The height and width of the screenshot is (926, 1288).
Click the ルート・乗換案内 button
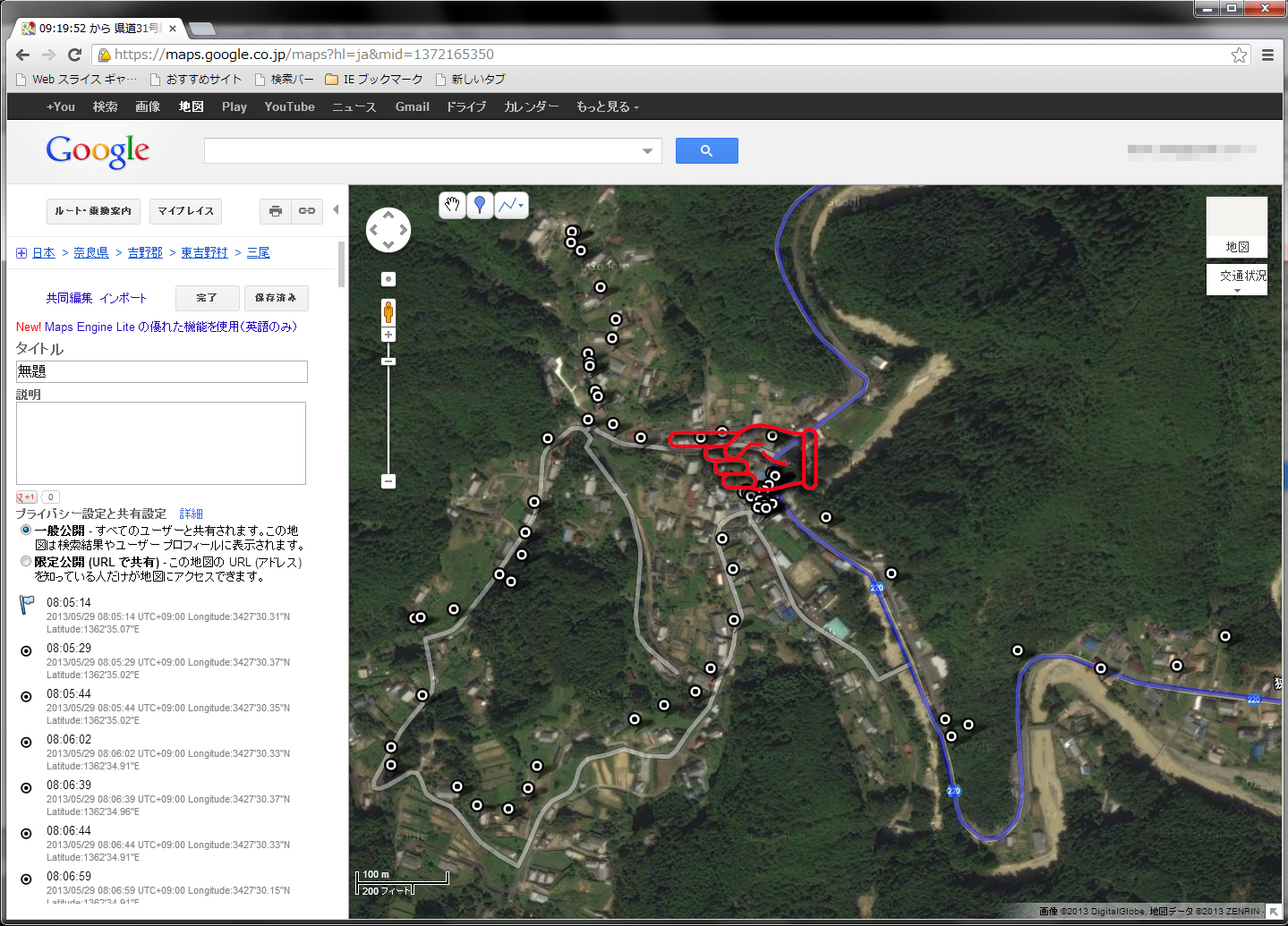93,211
